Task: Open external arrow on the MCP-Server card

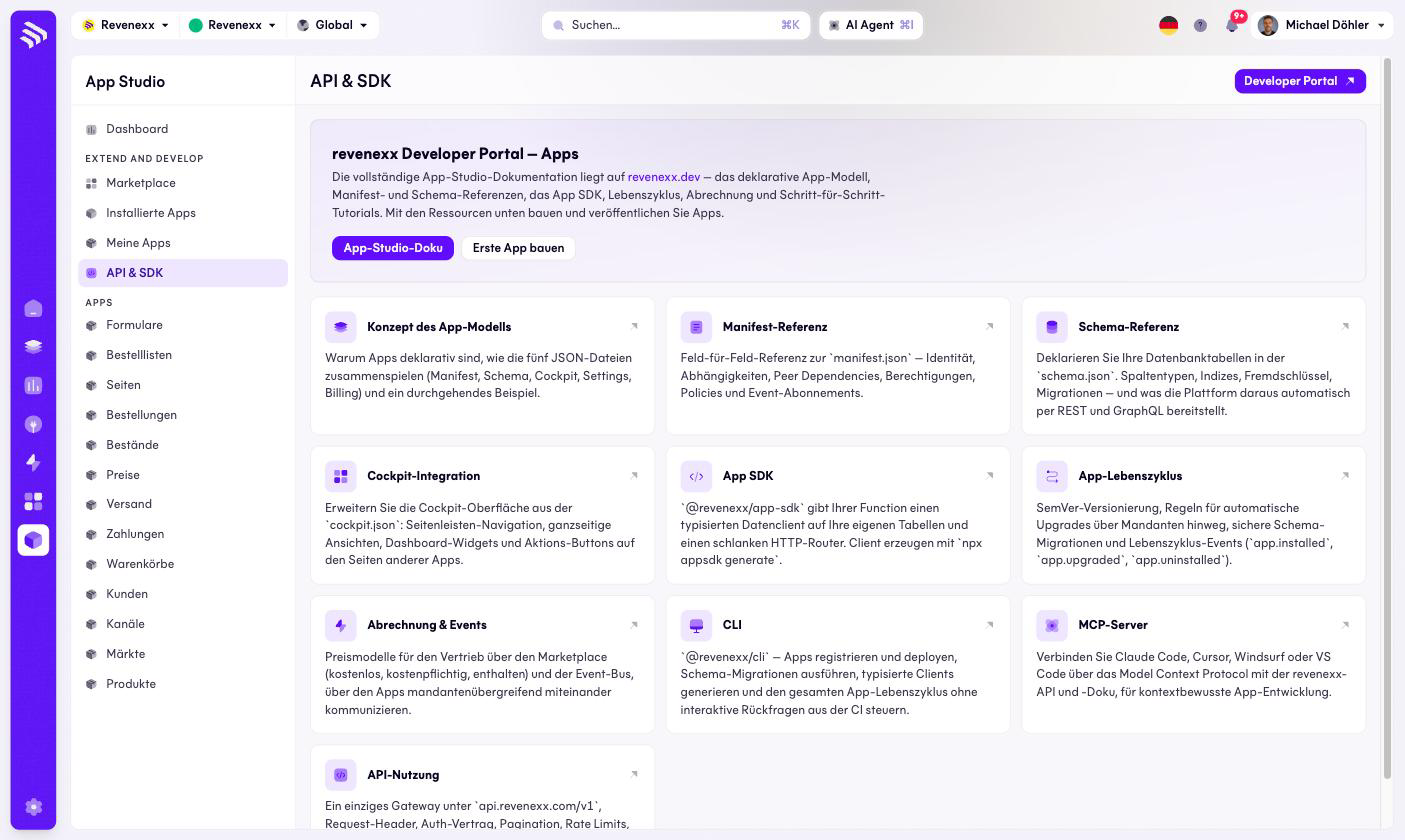Action: pyautogui.click(x=1345, y=624)
